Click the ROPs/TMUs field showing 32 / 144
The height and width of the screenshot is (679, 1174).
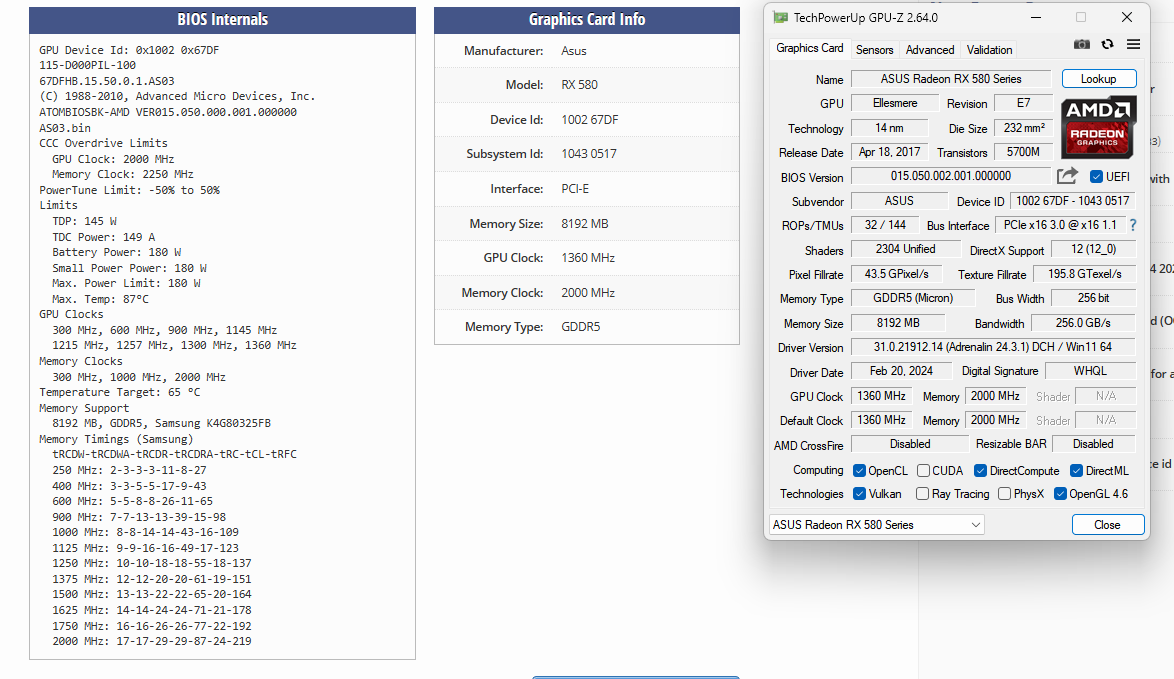(x=885, y=225)
